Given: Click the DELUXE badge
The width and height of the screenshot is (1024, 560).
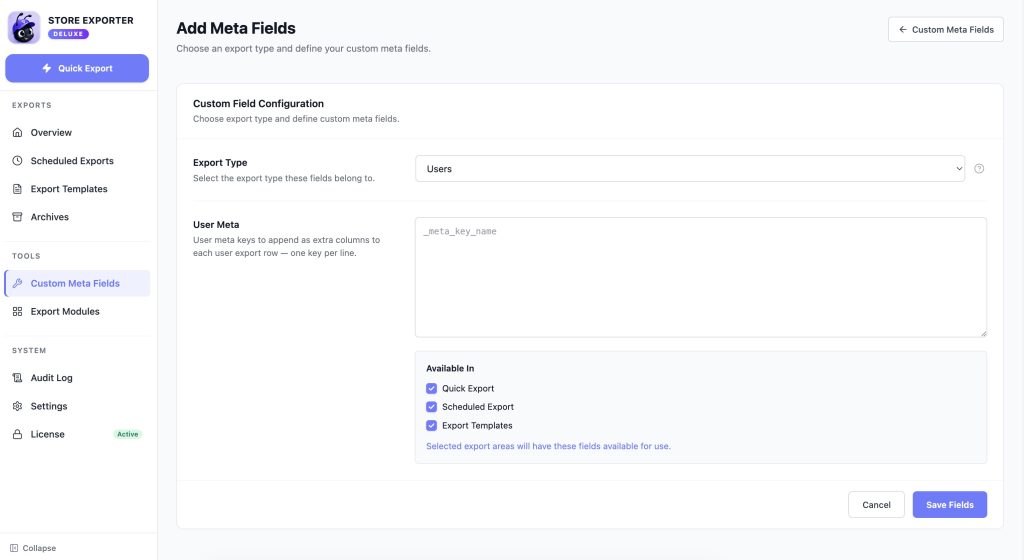Looking at the screenshot, I should click(x=68, y=34).
